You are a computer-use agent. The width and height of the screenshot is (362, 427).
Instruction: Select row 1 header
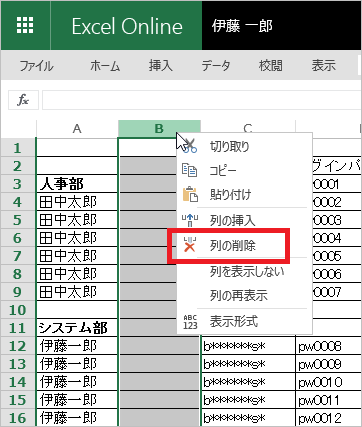point(18,148)
